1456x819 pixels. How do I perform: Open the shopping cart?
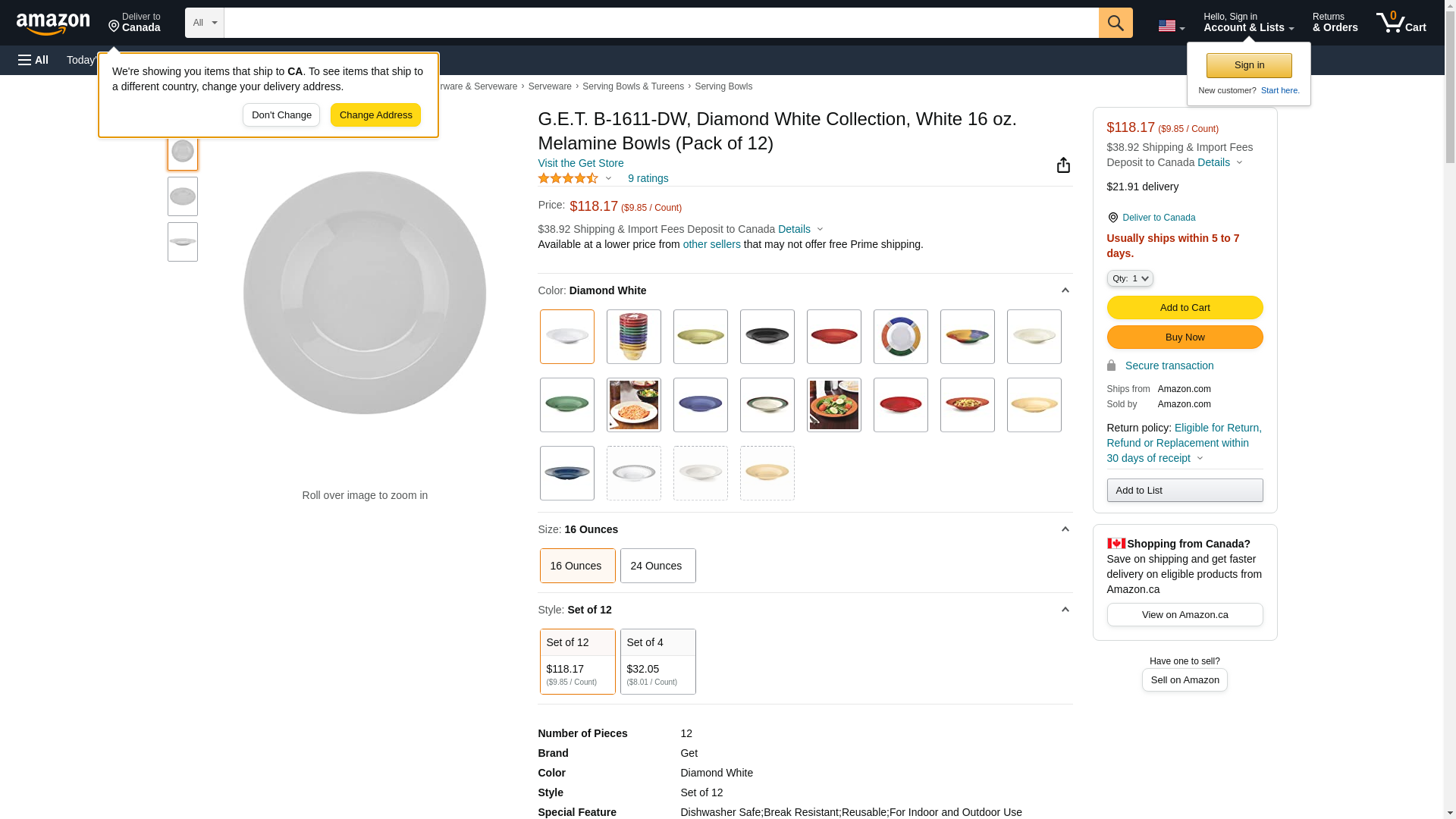tap(1401, 23)
